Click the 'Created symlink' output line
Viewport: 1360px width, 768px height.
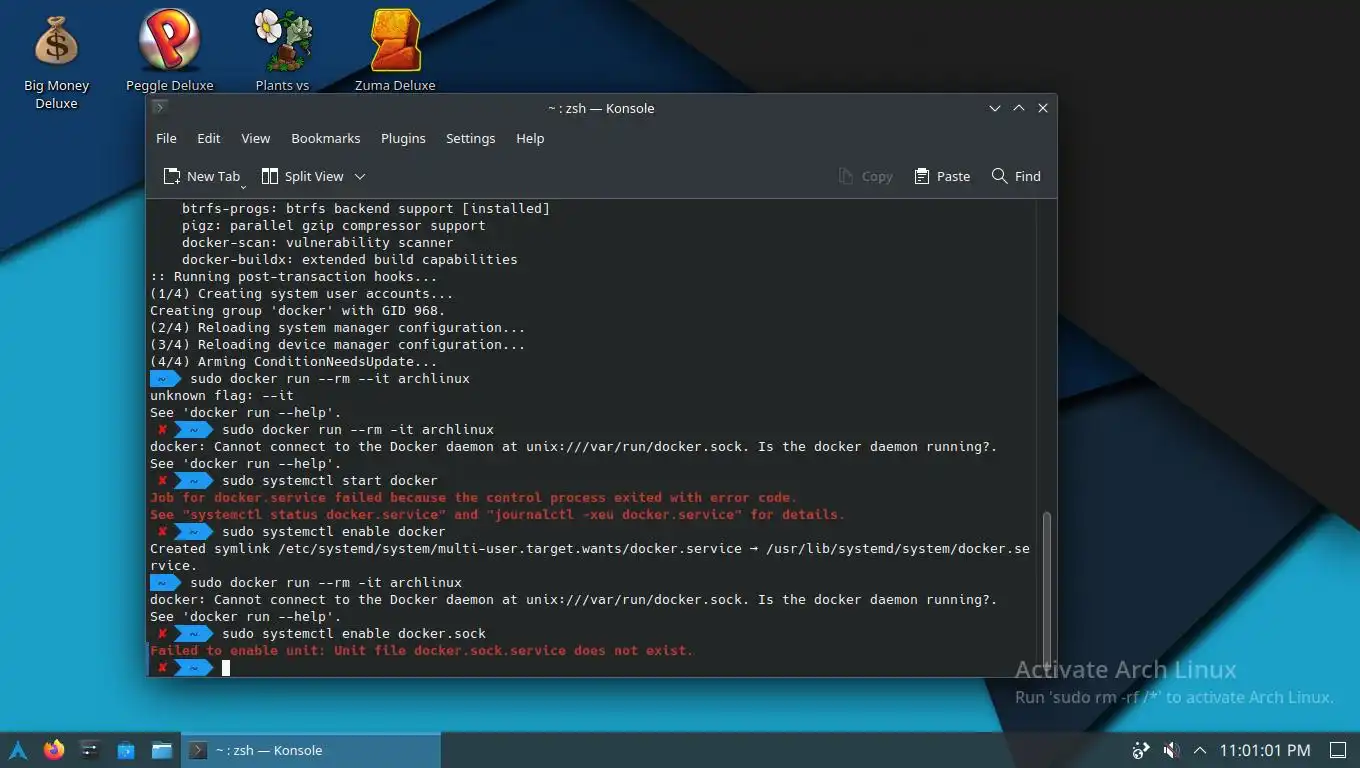click(590, 557)
